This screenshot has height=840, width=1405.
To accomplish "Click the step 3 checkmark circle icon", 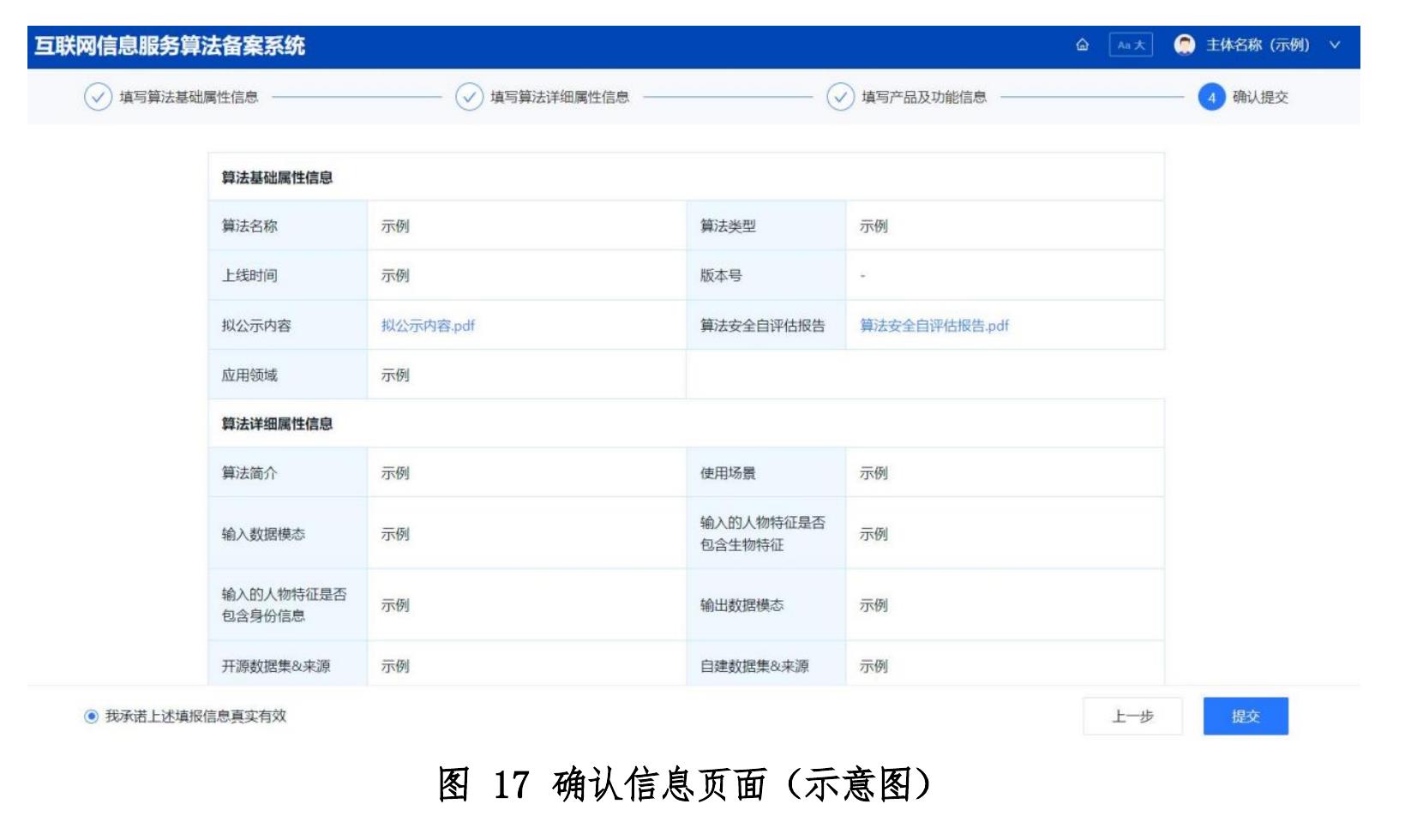I will click(840, 97).
